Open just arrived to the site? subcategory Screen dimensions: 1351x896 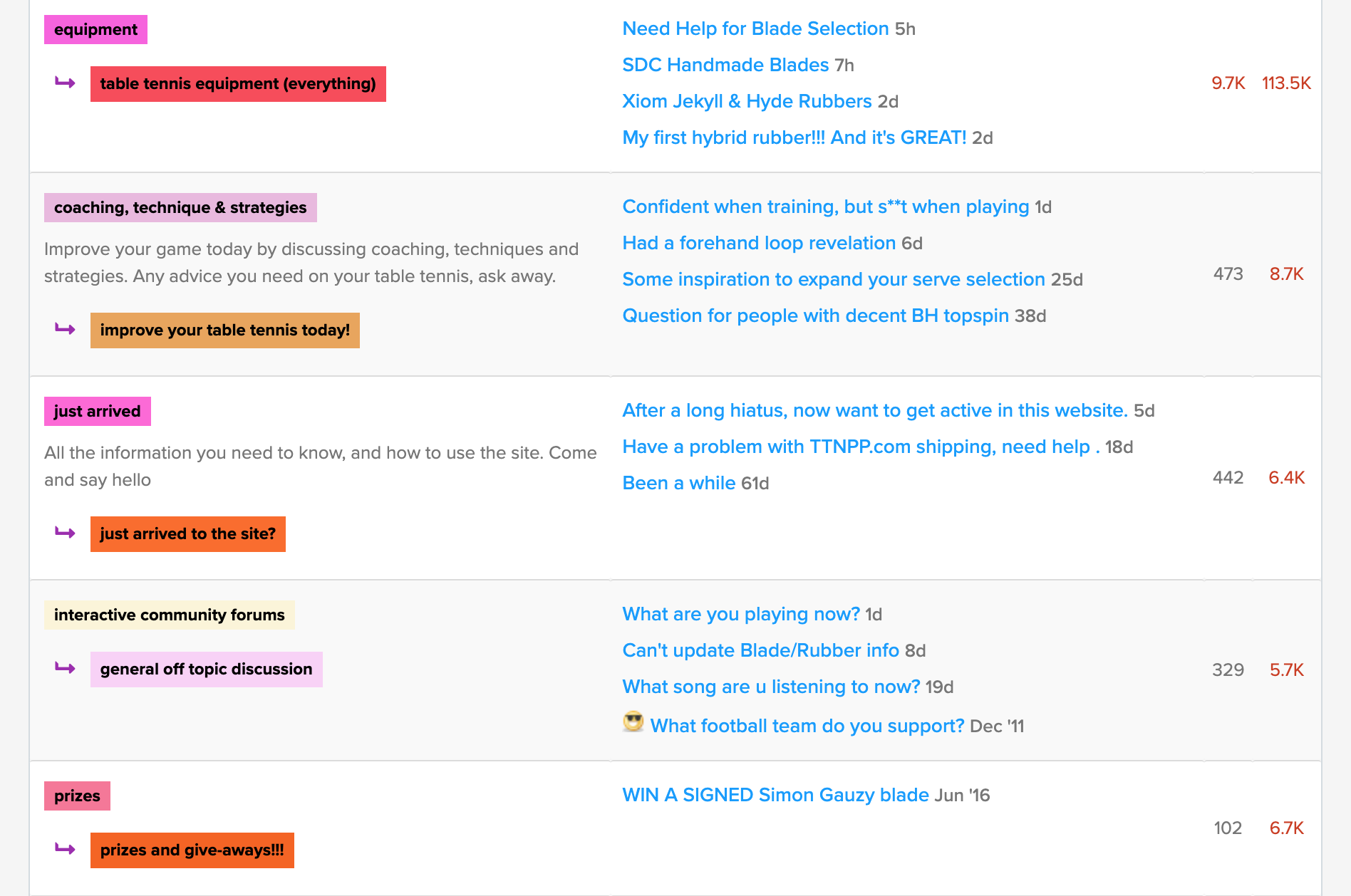[x=188, y=534]
